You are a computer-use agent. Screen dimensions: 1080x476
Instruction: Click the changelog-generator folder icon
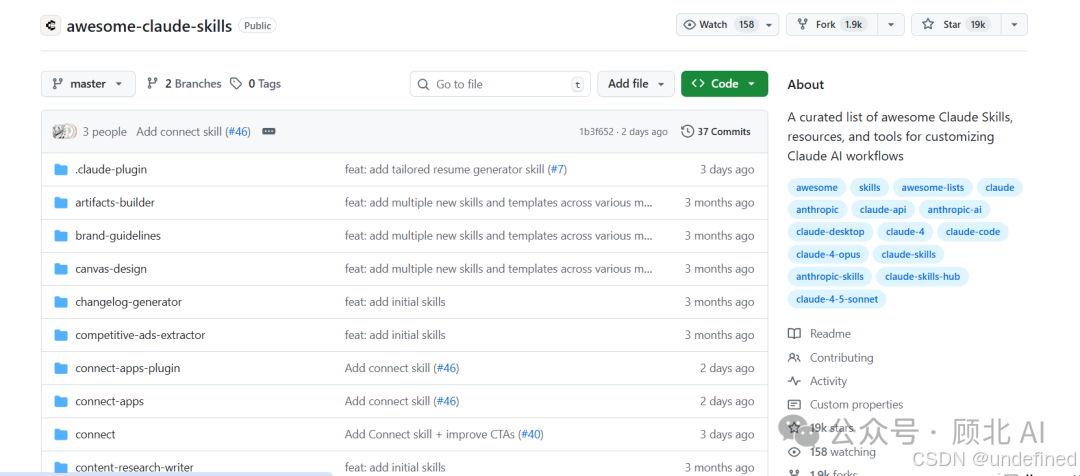coord(61,302)
